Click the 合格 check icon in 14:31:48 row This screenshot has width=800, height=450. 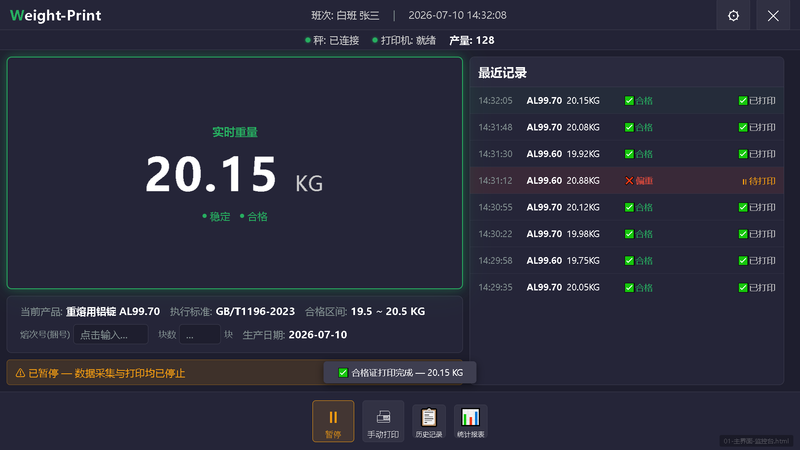pyautogui.click(x=629, y=127)
